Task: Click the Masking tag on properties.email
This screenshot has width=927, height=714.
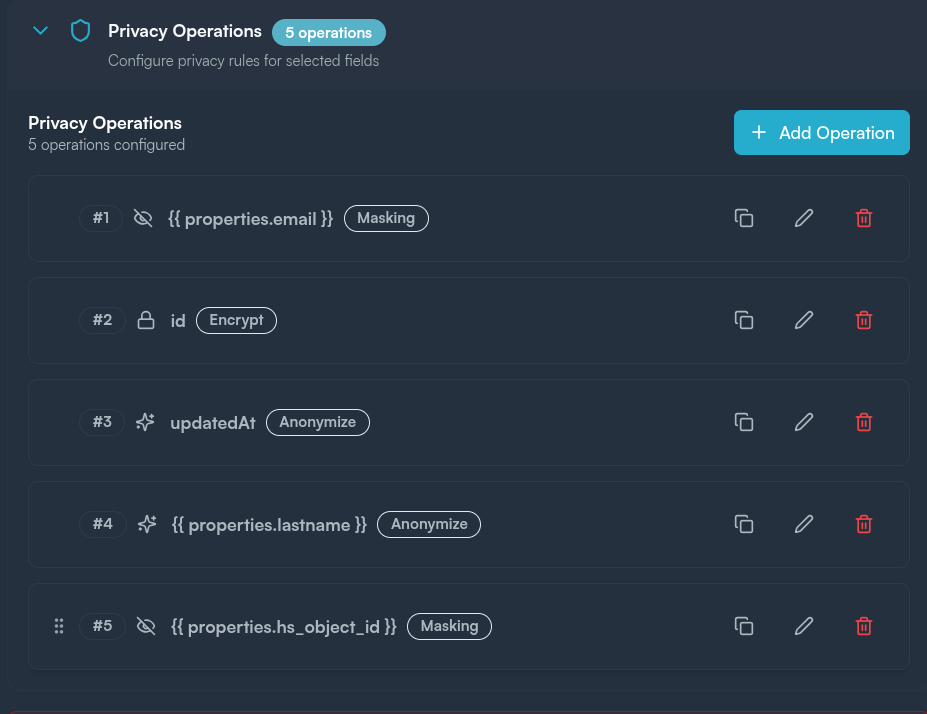Action: pos(386,218)
